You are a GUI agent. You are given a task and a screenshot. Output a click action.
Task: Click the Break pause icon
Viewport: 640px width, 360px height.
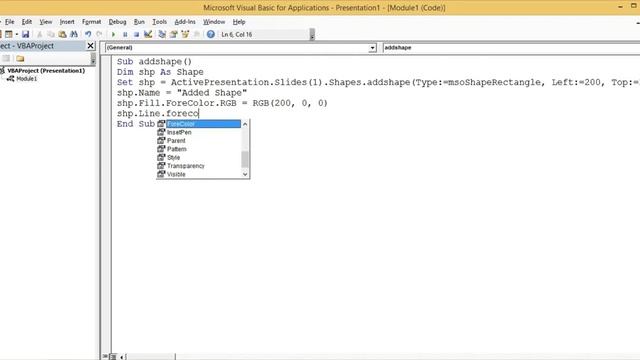125,34
